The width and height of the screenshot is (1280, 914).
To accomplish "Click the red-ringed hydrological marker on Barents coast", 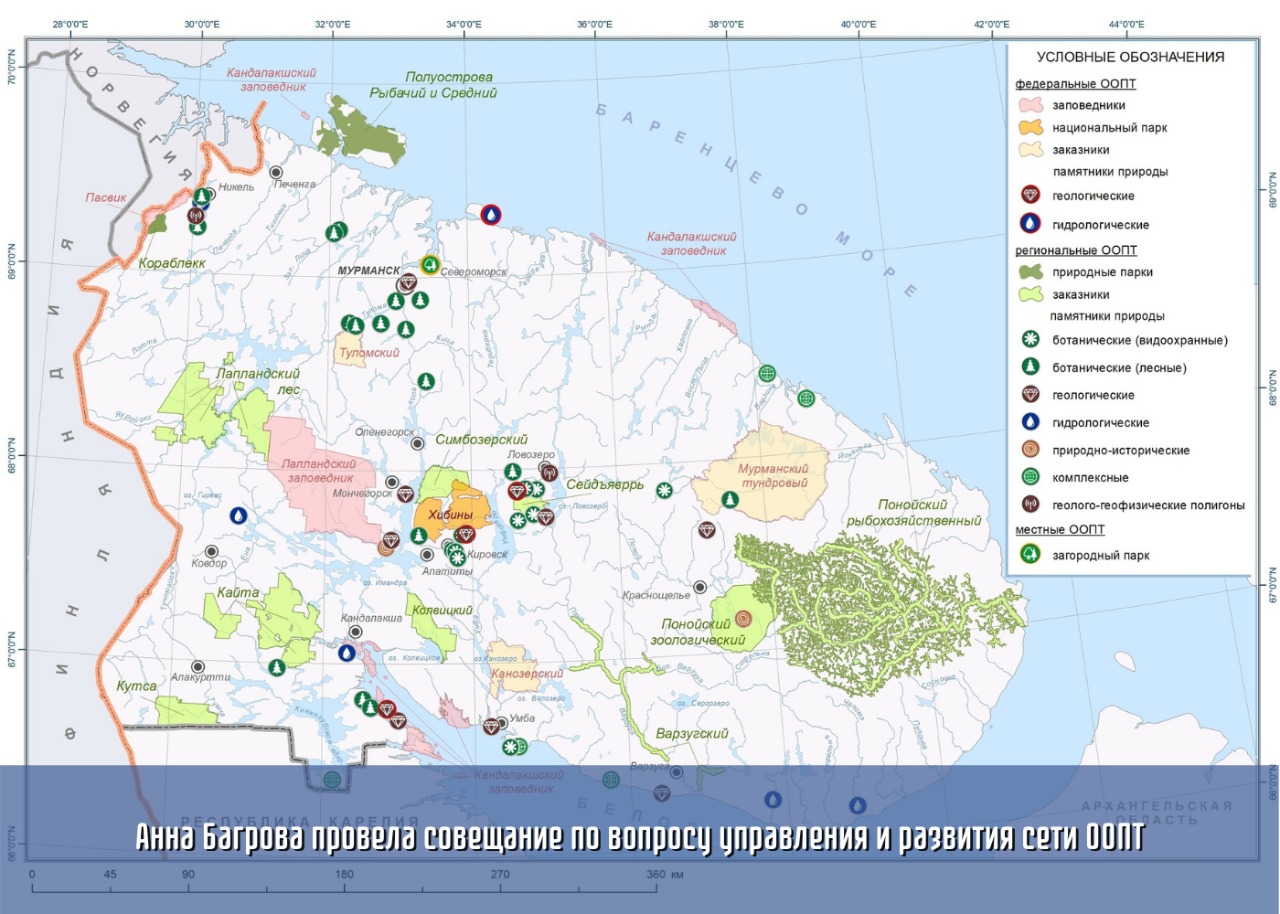I will pos(490,214).
